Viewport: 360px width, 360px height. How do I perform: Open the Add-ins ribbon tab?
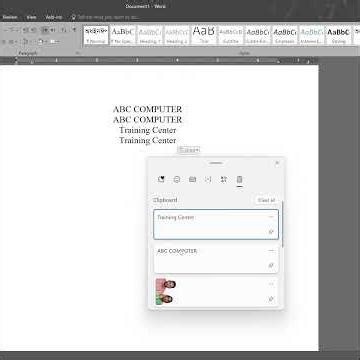point(54,17)
